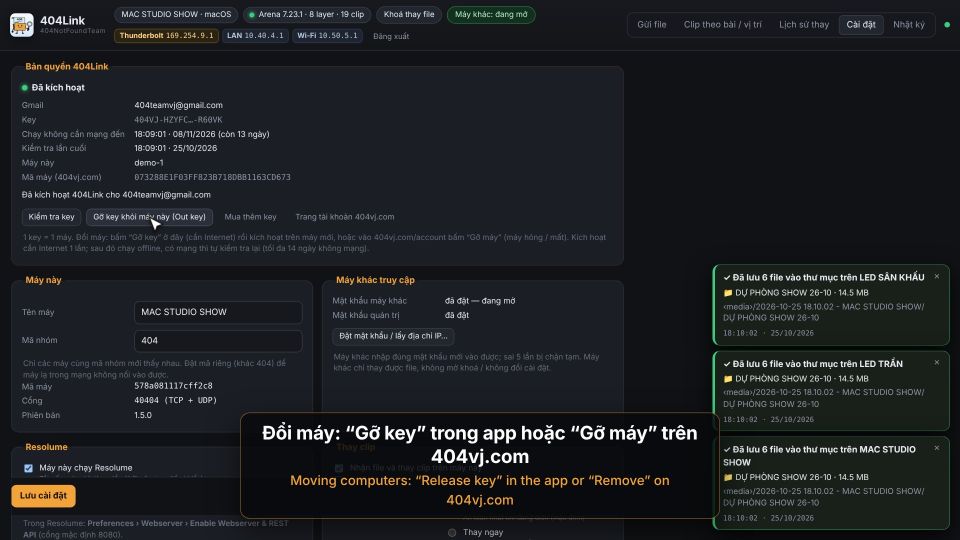The height and width of the screenshot is (540, 960).
Task: Click folder icon in MAC STUDIO SHOW notification
Action: click(728, 477)
